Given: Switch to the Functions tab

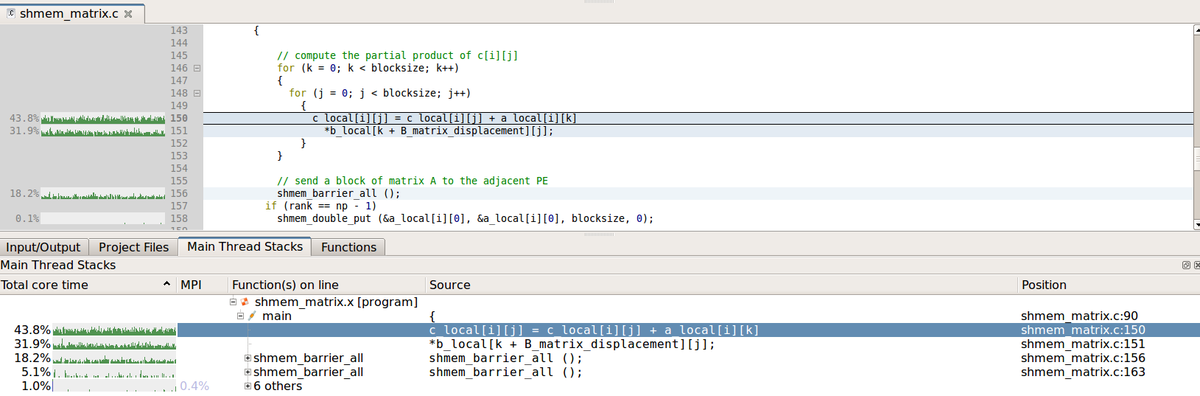Looking at the screenshot, I should click(x=349, y=247).
